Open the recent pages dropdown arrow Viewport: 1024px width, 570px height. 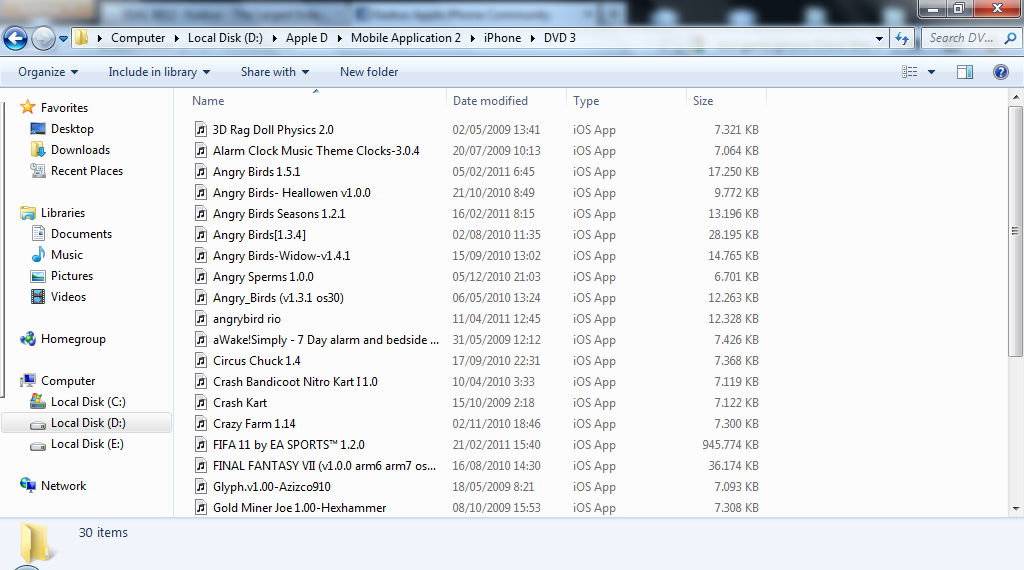pyautogui.click(x=63, y=39)
